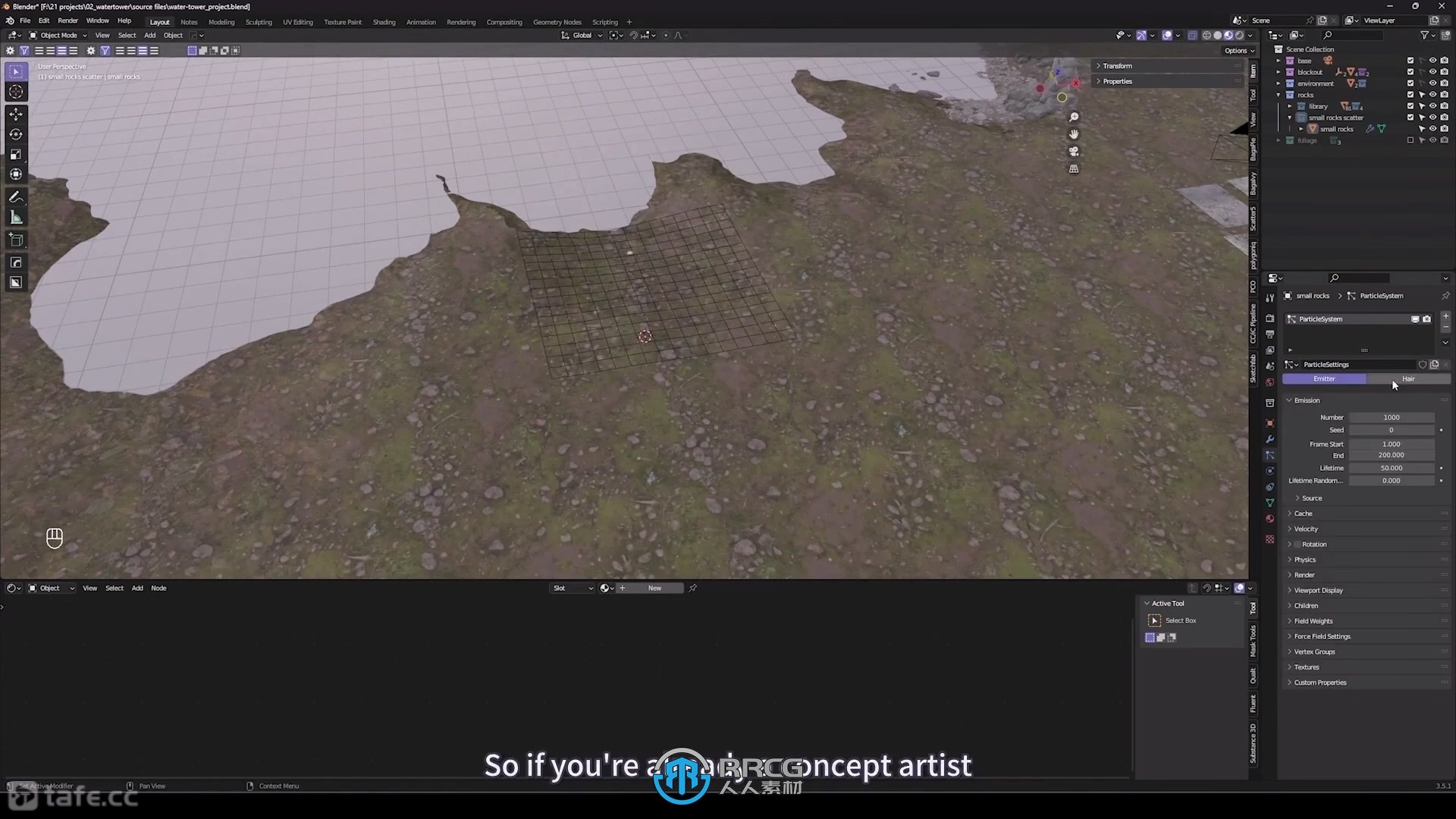Toggle ParticleSystem viewport display monitor icon
This screenshot has width=1456, height=819.
click(x=1415, y=319)
